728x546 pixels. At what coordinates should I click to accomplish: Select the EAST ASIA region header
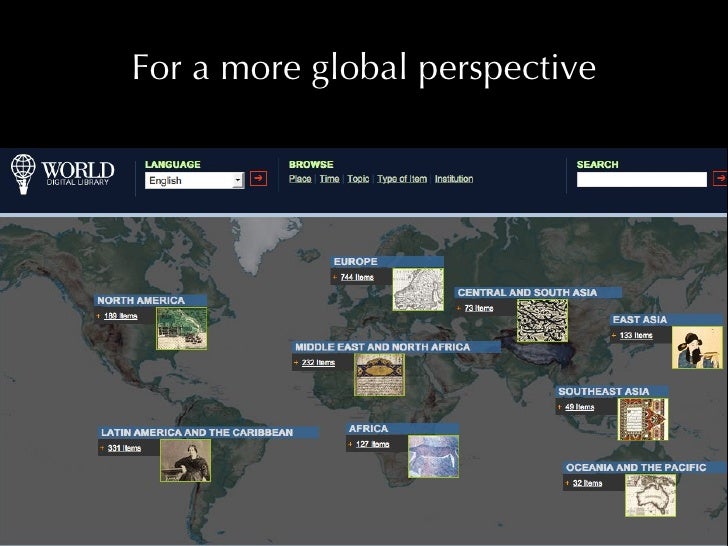666,319
